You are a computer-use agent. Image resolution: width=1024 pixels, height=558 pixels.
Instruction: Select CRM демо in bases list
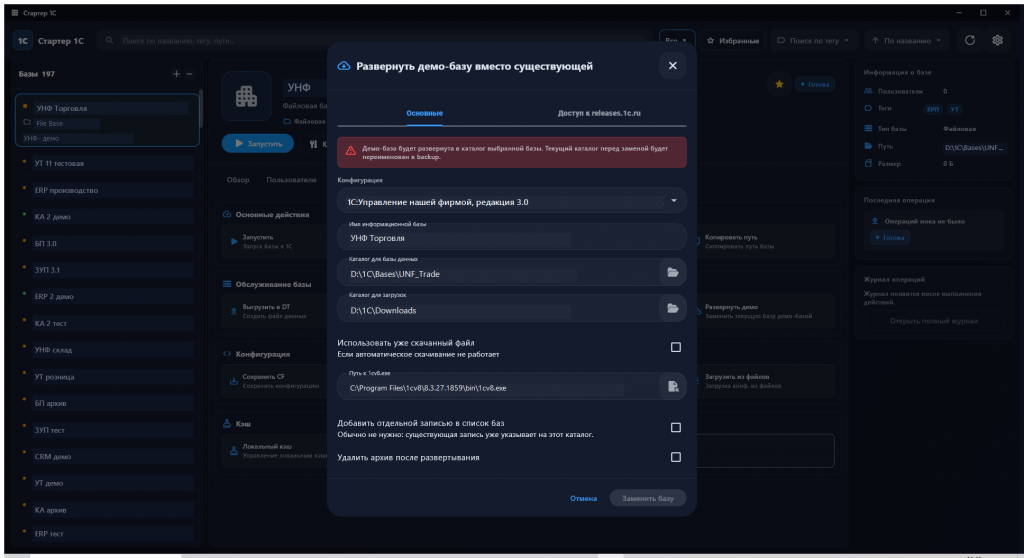(x=107, y=457)
